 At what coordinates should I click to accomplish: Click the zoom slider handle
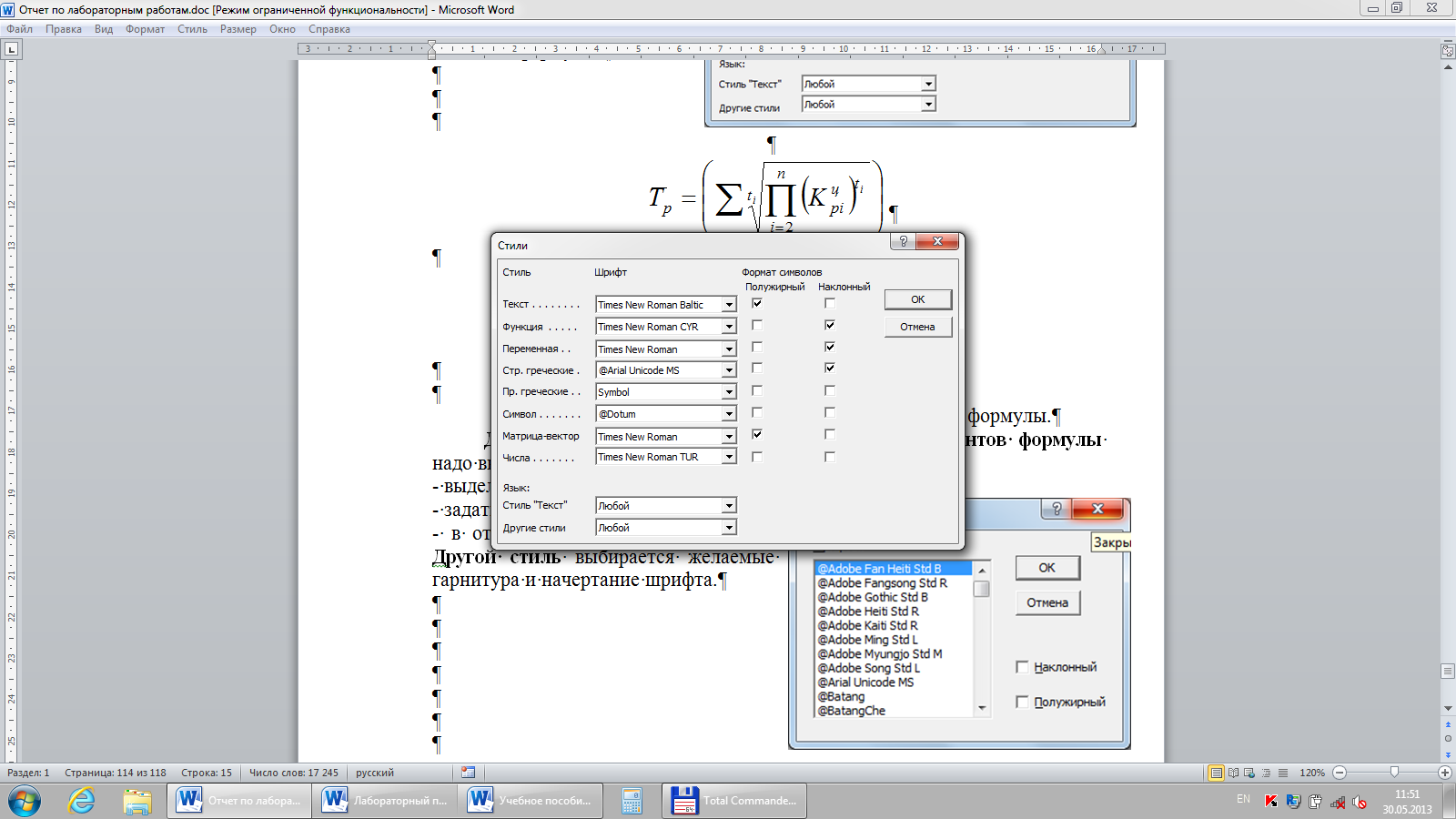point(1394,773)
